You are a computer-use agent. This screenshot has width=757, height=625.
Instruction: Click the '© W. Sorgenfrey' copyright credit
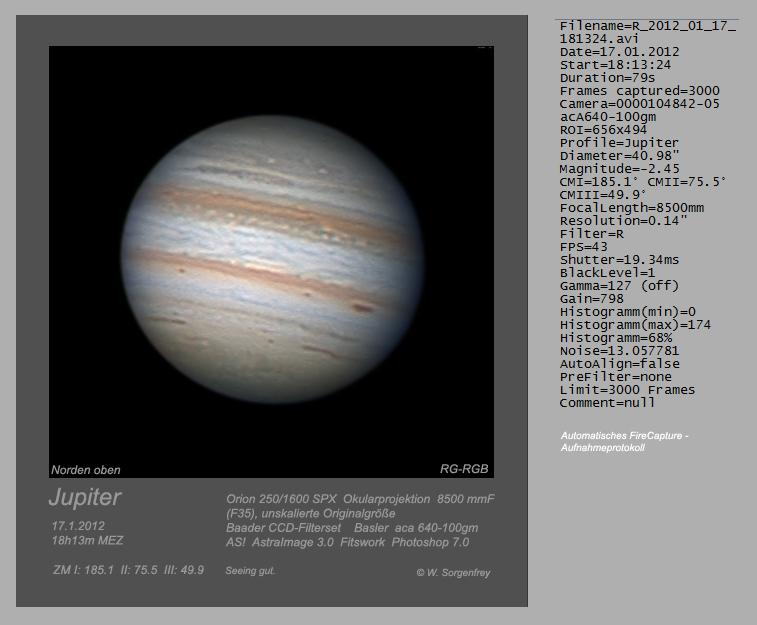pos(453,573)
